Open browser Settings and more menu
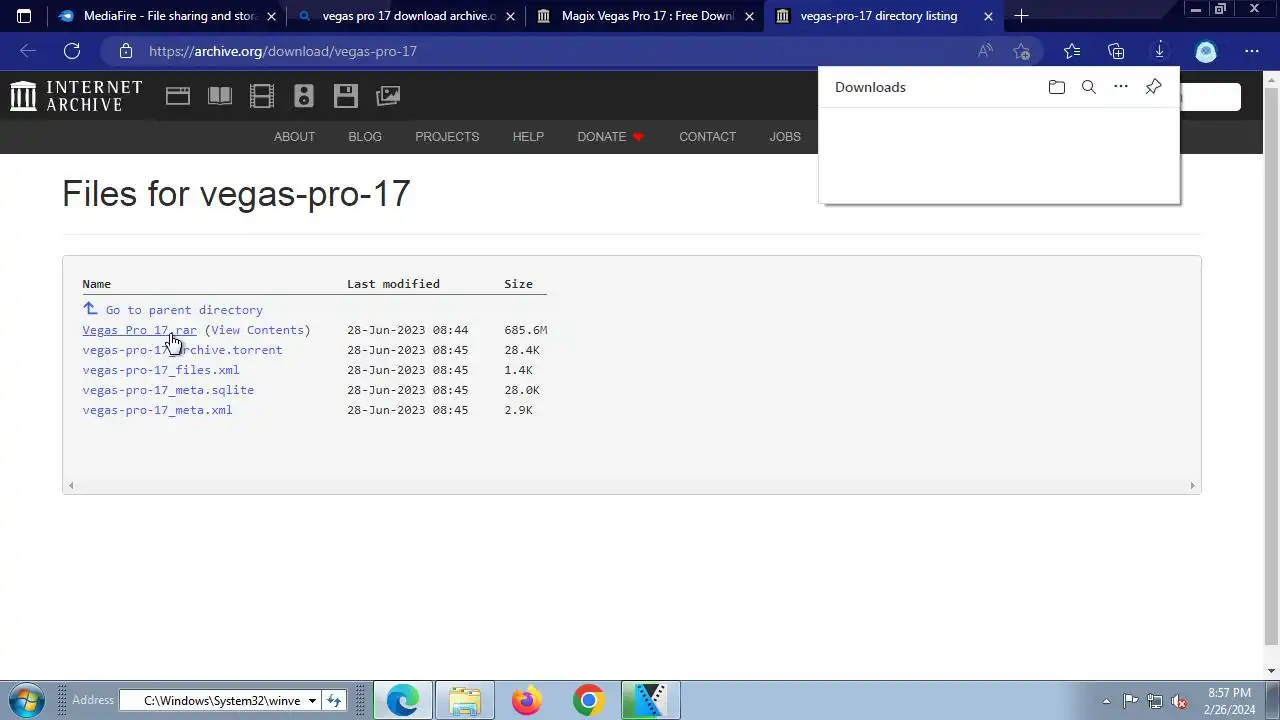This screenshot has width=1280, height=720. point(1252,51)
